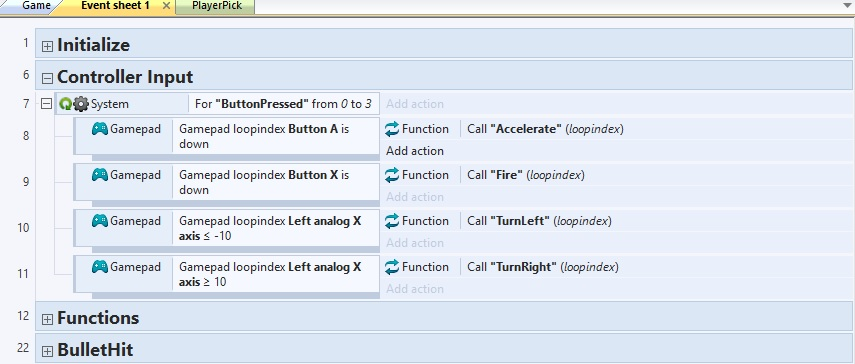This screenshot has width=855, height=364.
Task: Open the tab list dropdown arrow
Action: 847,5
